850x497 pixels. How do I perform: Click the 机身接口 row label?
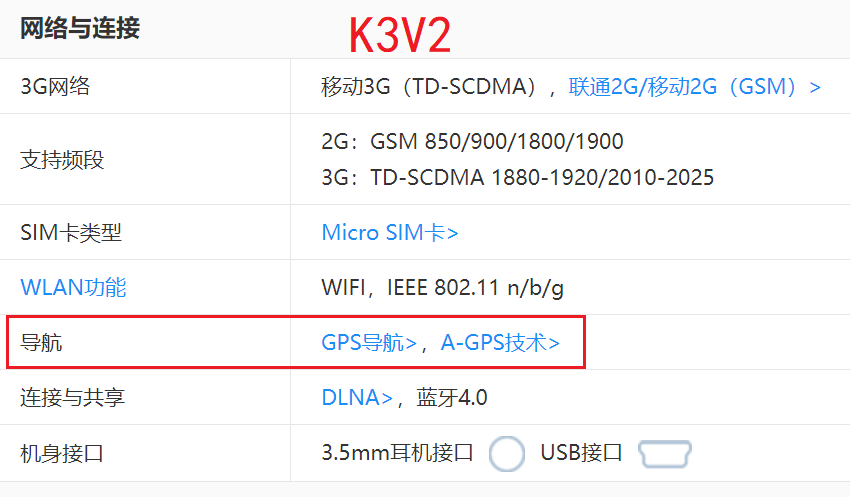62,454
